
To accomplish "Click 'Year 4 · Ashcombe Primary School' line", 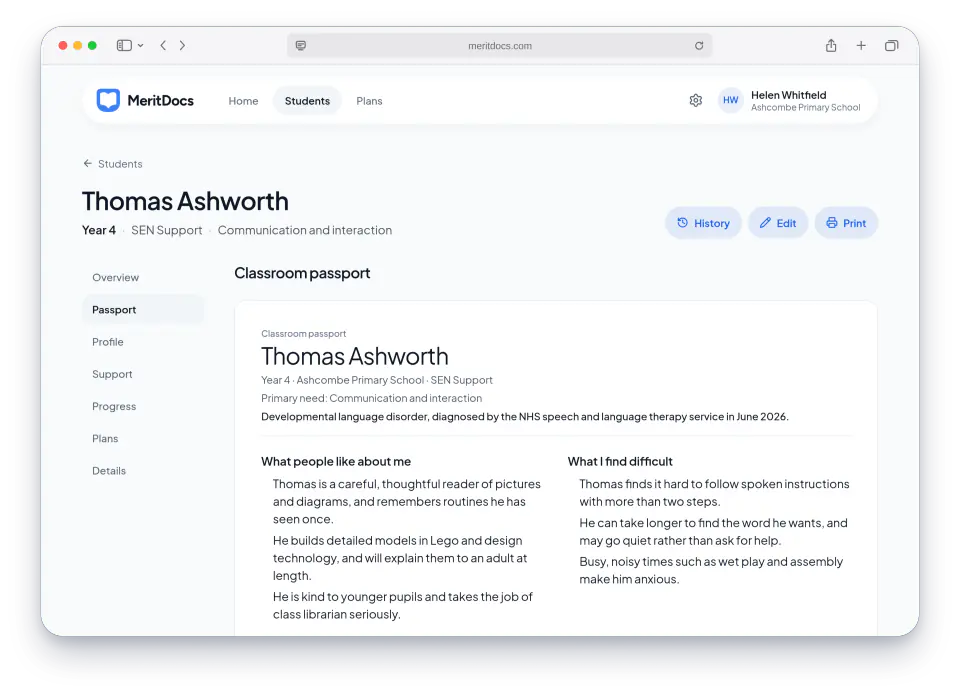I will [x=377, y=380].
